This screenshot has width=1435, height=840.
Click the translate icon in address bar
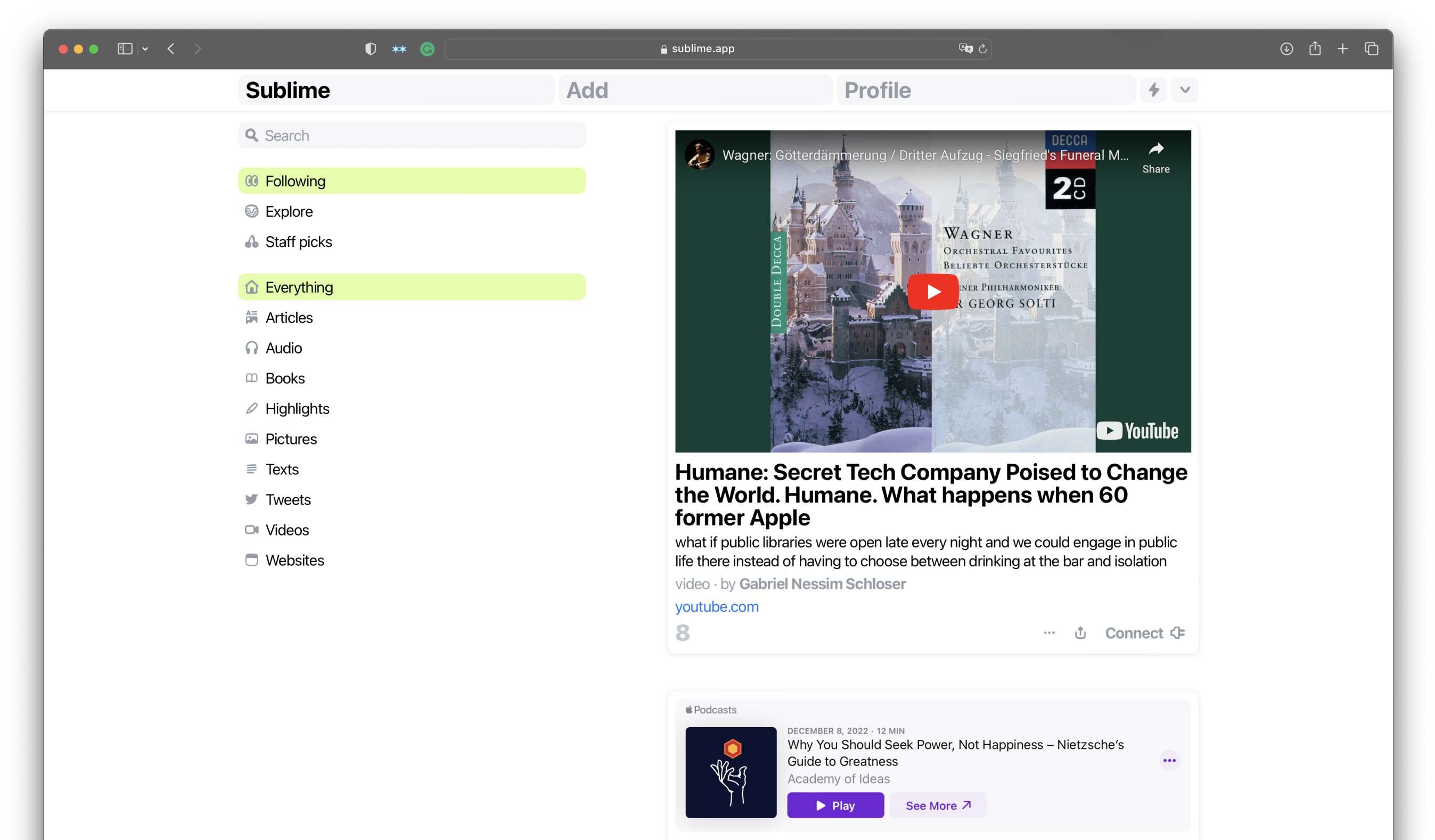pos(965,49)
